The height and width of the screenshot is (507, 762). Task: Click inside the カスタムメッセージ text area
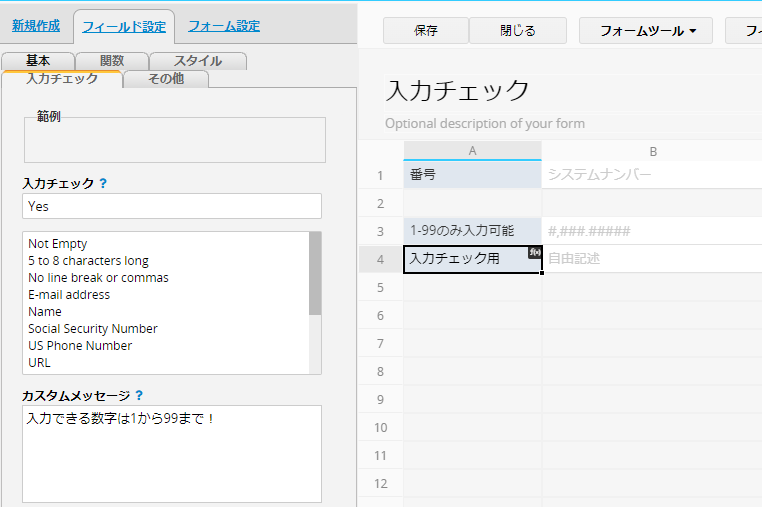click(x=171, y=453)
